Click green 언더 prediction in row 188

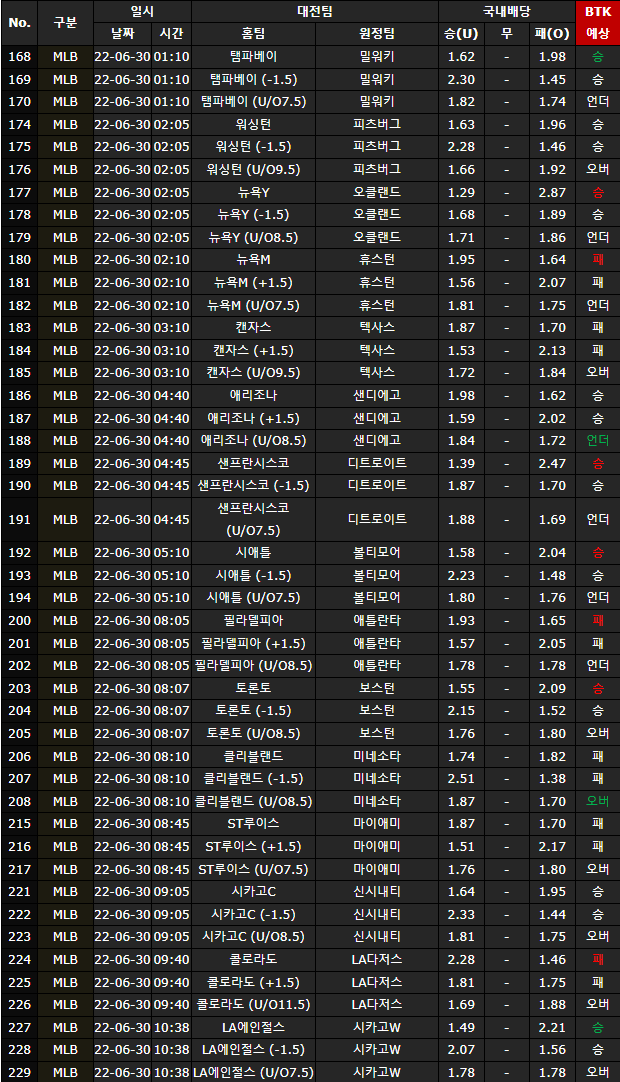tap(598, 440)
